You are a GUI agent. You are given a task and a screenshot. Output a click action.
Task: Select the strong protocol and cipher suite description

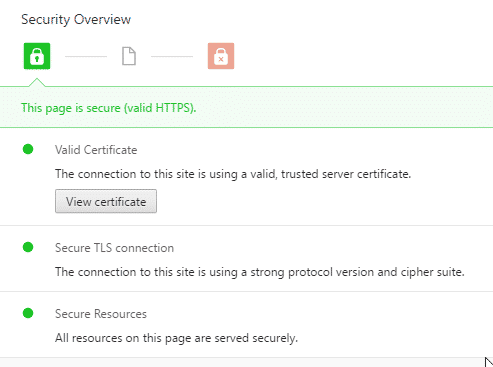click(x=260, y=272)
